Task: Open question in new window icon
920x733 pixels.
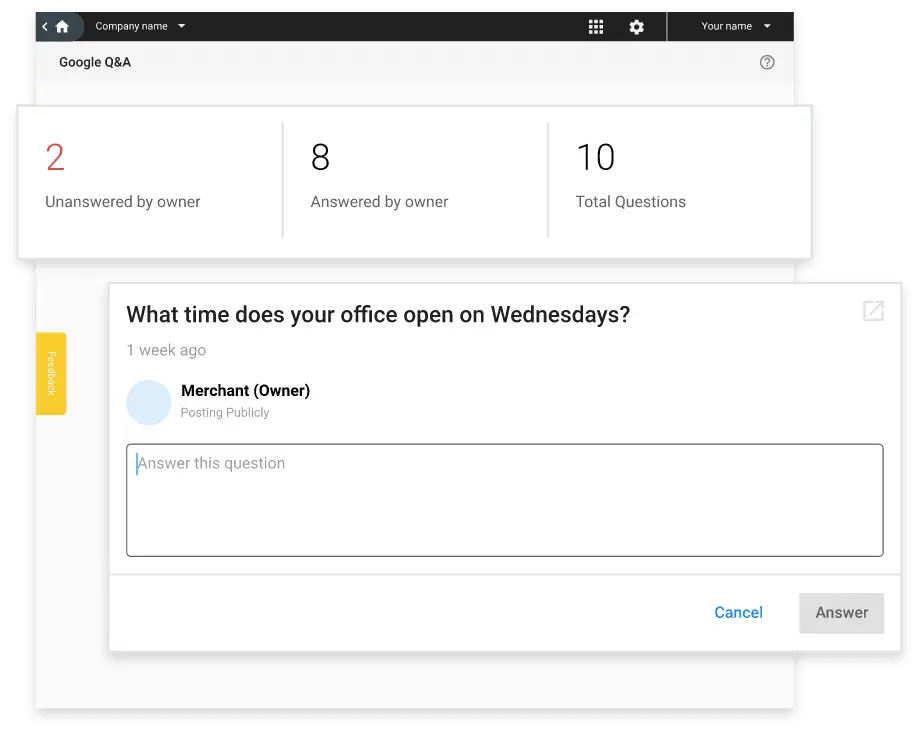Action: (x=873, y=311)
